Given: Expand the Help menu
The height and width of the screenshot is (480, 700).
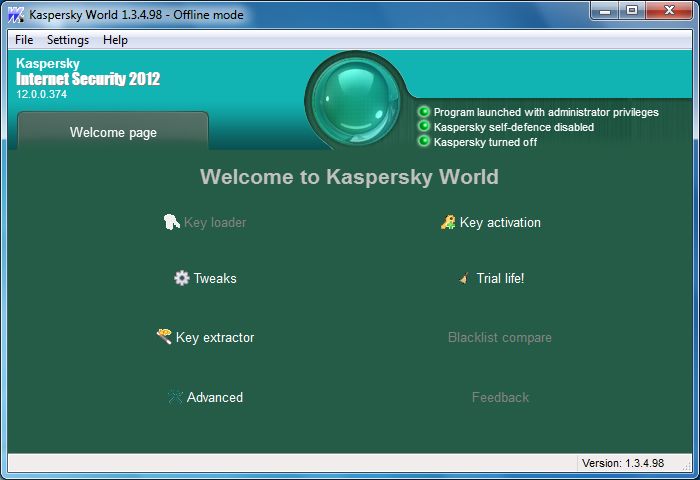Looking at the screenshot, I should tap(115, 40).
